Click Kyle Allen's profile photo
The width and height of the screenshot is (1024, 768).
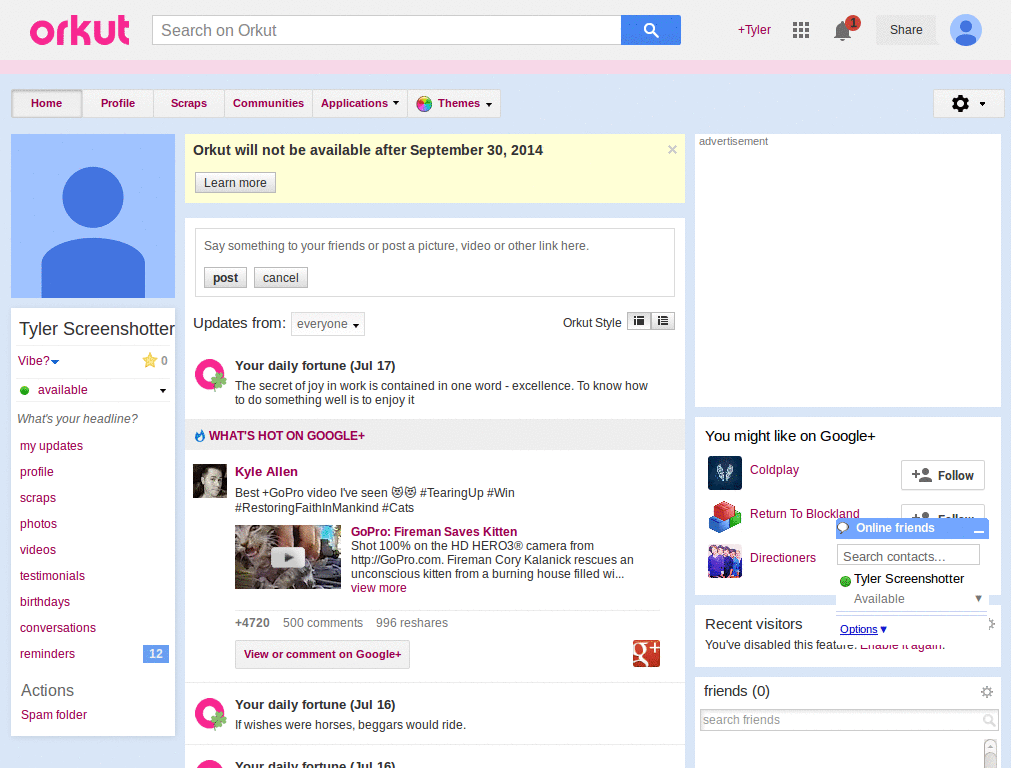(x=210, y=481)
